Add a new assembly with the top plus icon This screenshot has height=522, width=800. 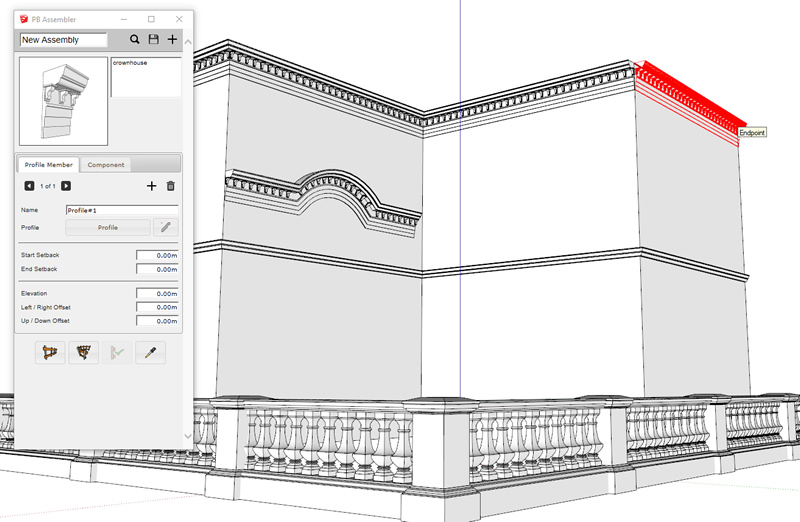(x=172, y=39)
